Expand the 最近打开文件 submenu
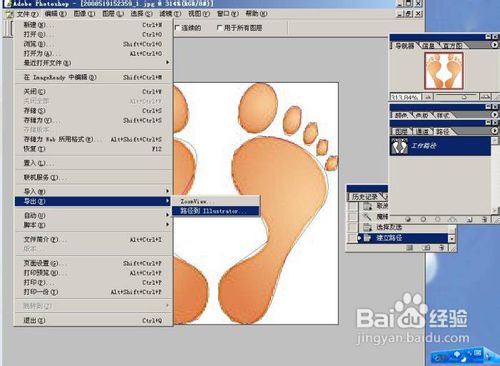 pyautogui.click(x=93, y=63)
